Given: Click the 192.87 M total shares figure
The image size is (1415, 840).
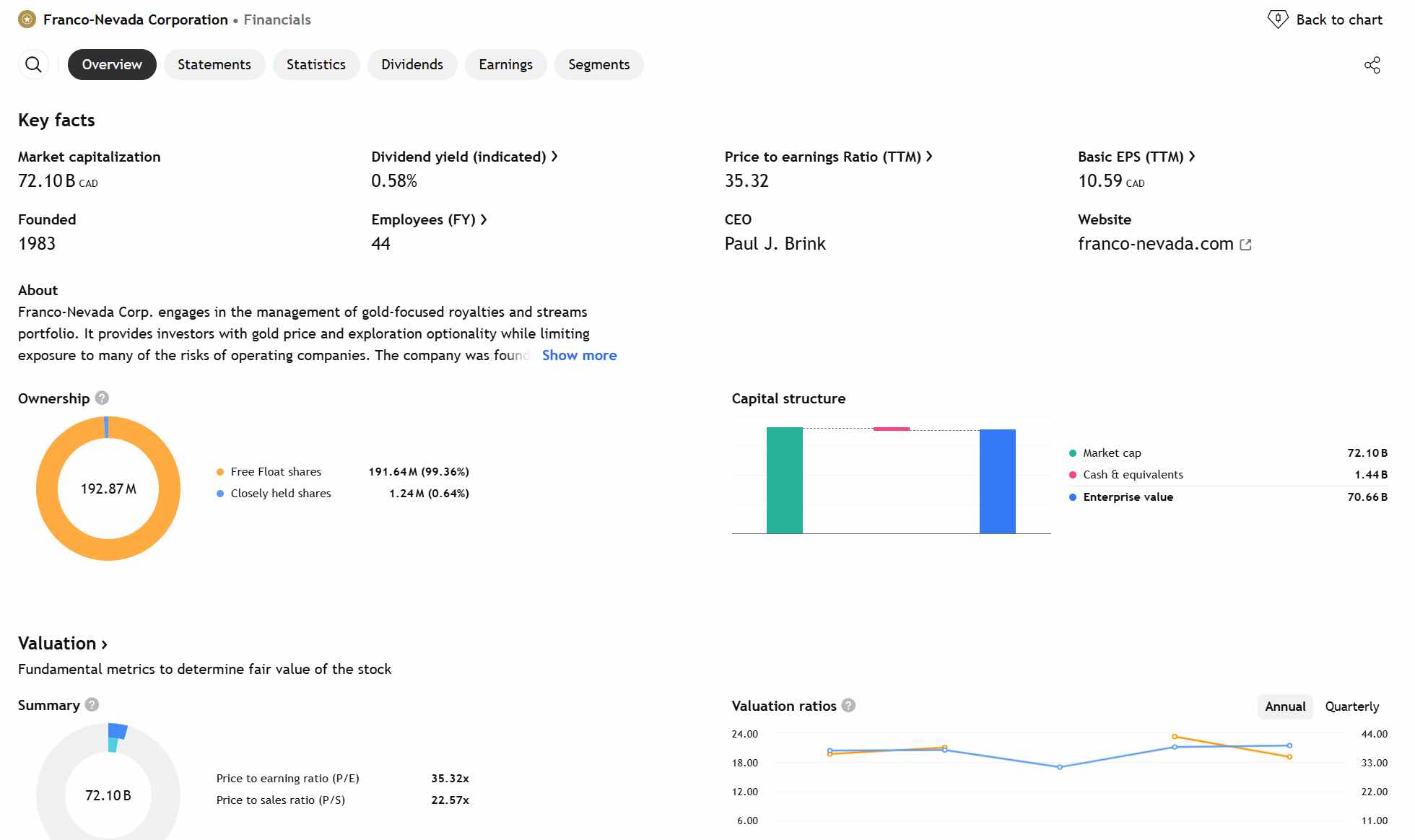Looking at the screenshot, I should [108, 489].
